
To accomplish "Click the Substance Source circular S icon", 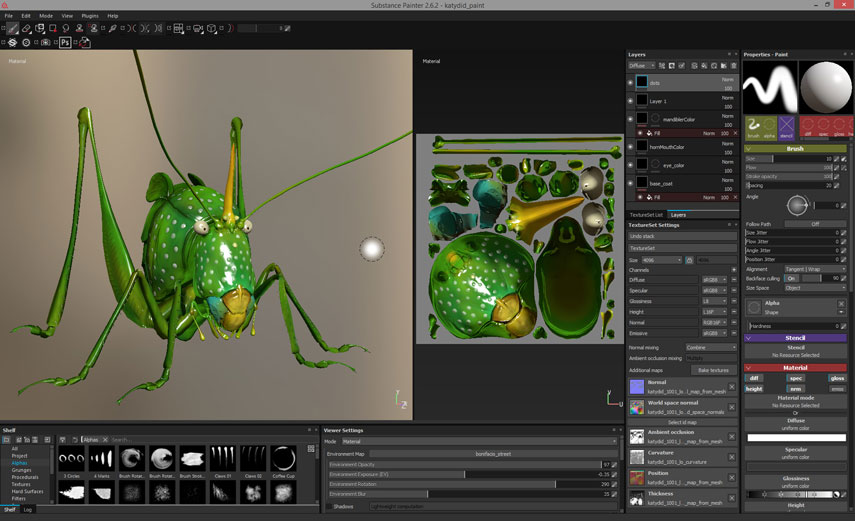I will (26, 43).
